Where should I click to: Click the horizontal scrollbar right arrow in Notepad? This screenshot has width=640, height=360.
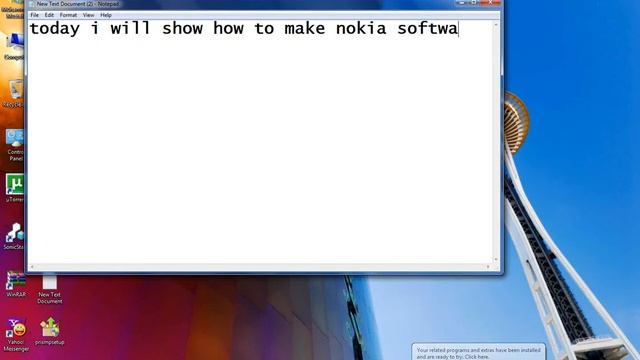[488, 267]
